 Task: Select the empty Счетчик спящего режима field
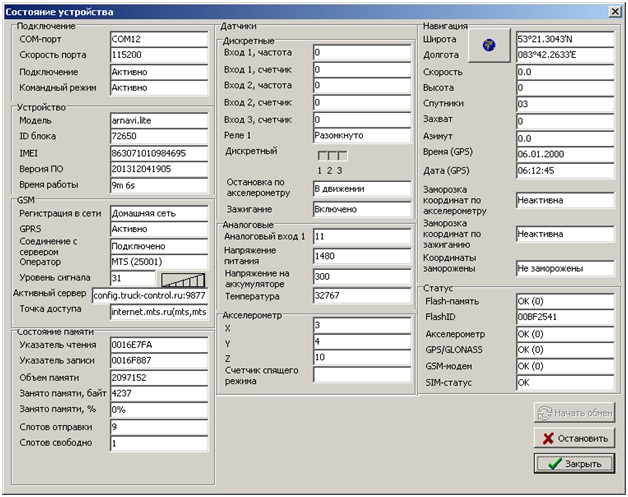click(361, 375)
